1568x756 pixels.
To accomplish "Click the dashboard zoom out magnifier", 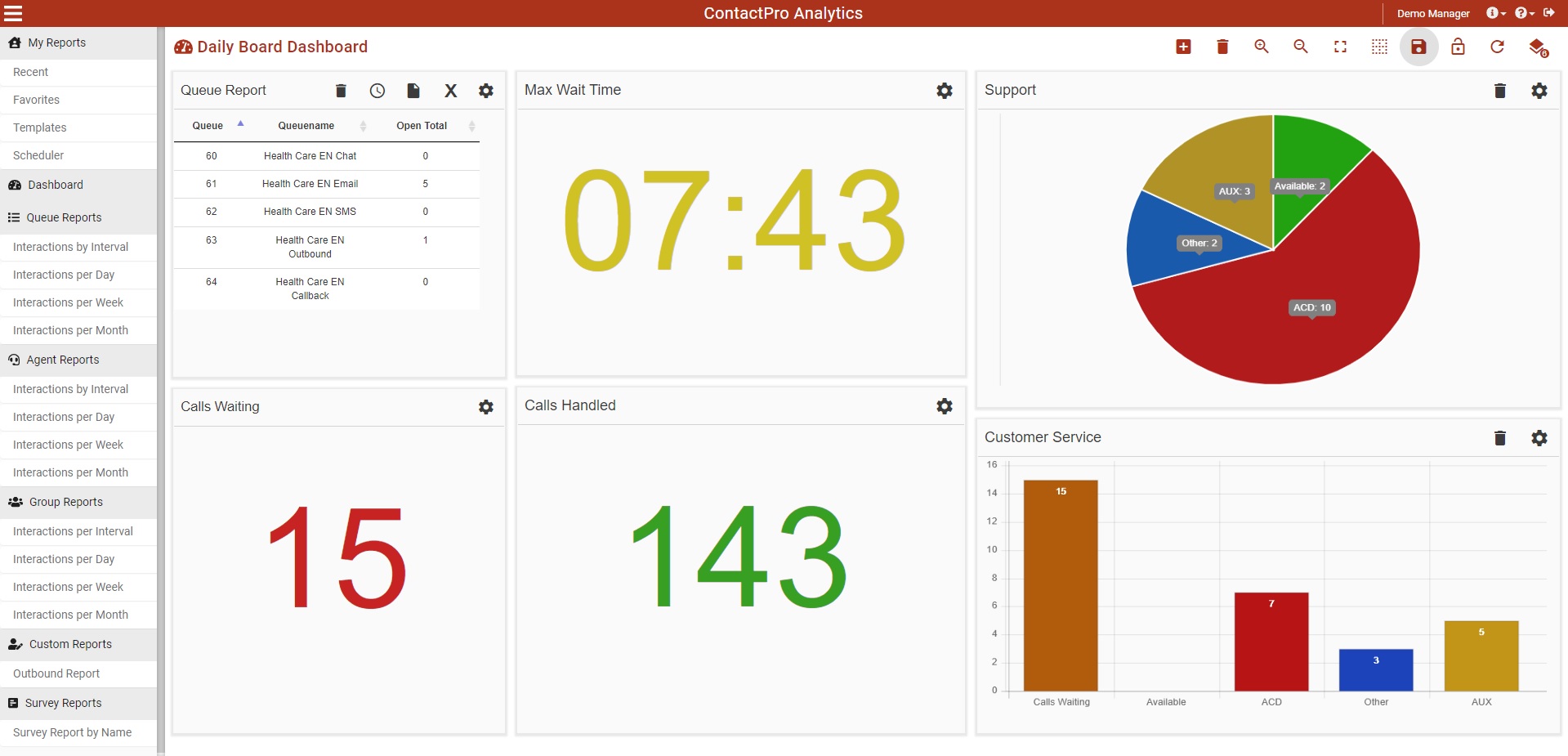I will tap(1301, 47).
